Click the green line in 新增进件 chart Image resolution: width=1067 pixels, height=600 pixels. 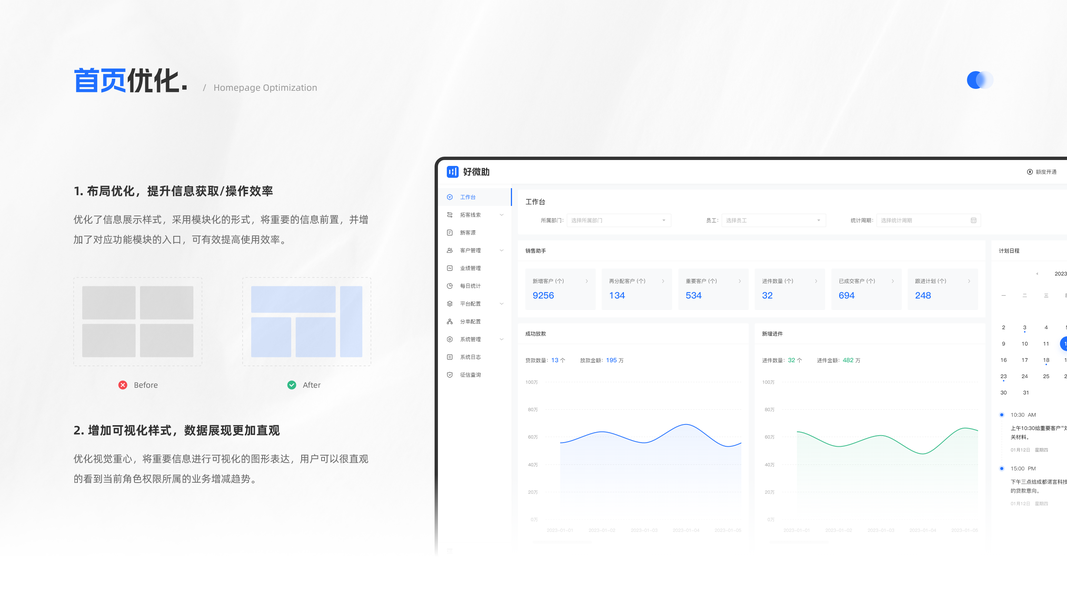[x=887, y=441]
